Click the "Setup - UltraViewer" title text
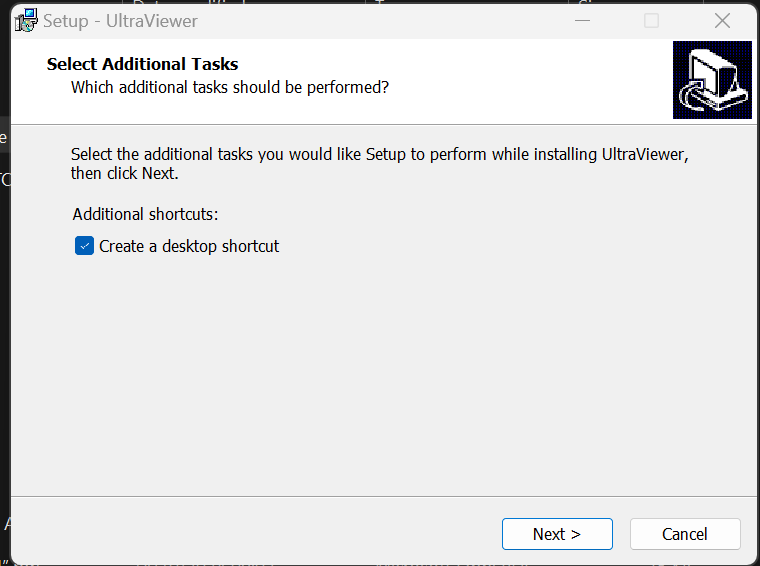The height and width of the screenshot is (566, 760). (120, 21)
